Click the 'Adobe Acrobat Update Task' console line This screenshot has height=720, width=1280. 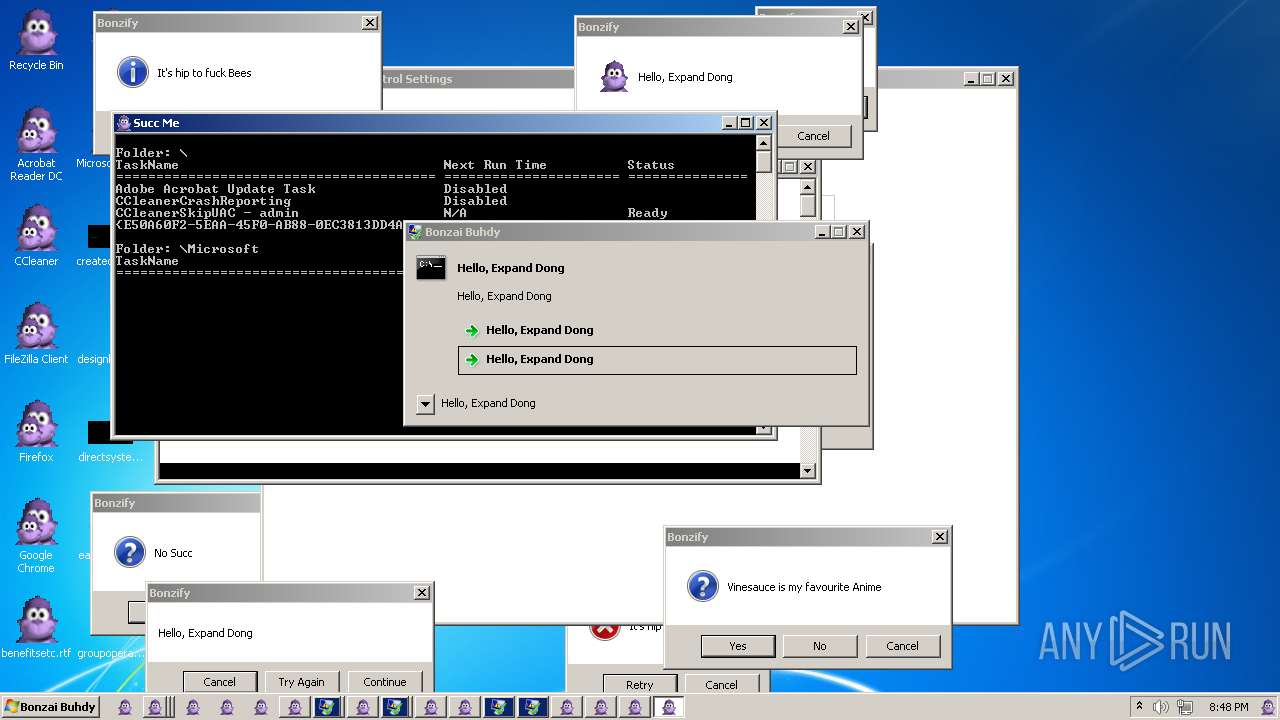(x=215, y=189)
